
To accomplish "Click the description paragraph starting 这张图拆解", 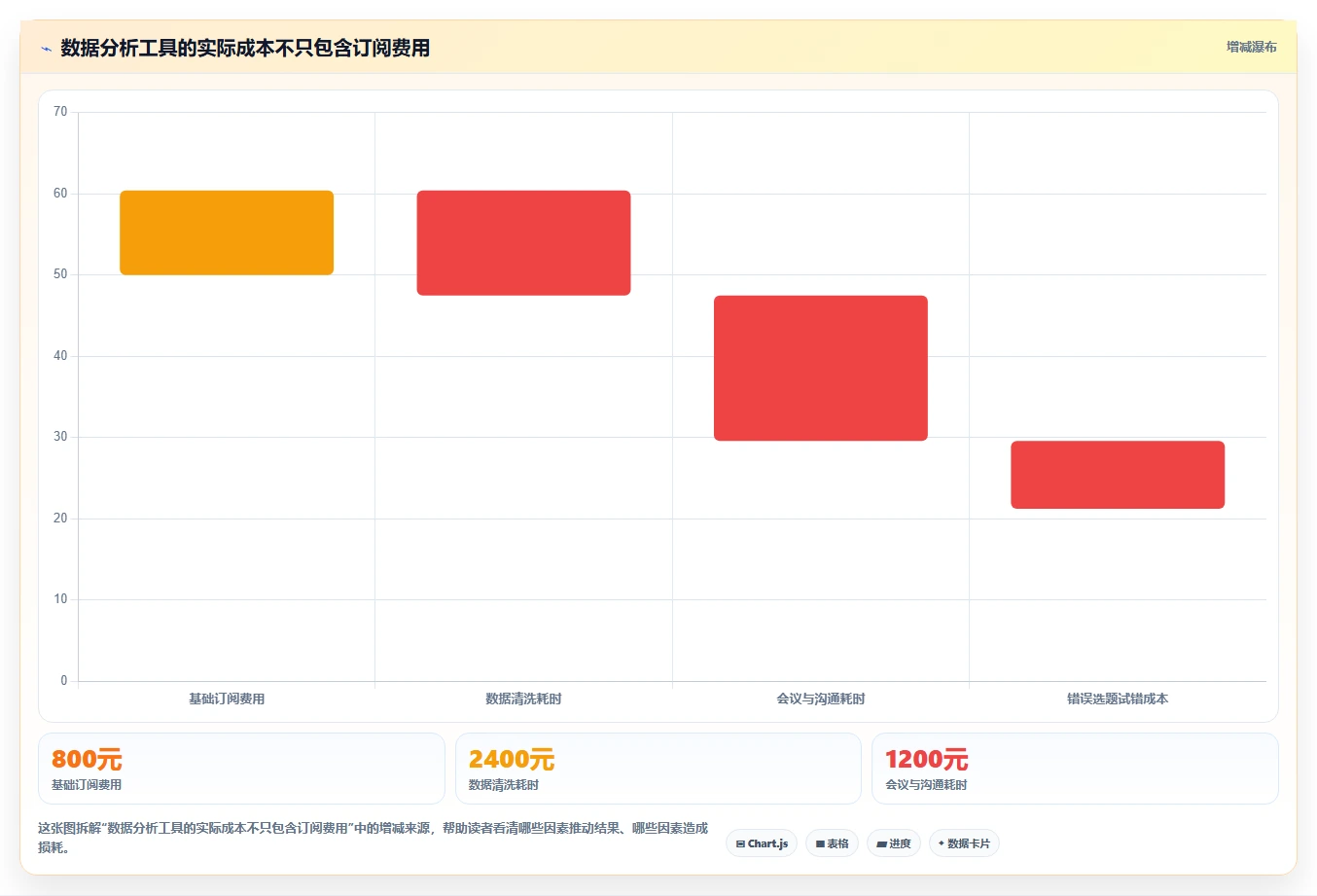I will [x=374, y=838].
